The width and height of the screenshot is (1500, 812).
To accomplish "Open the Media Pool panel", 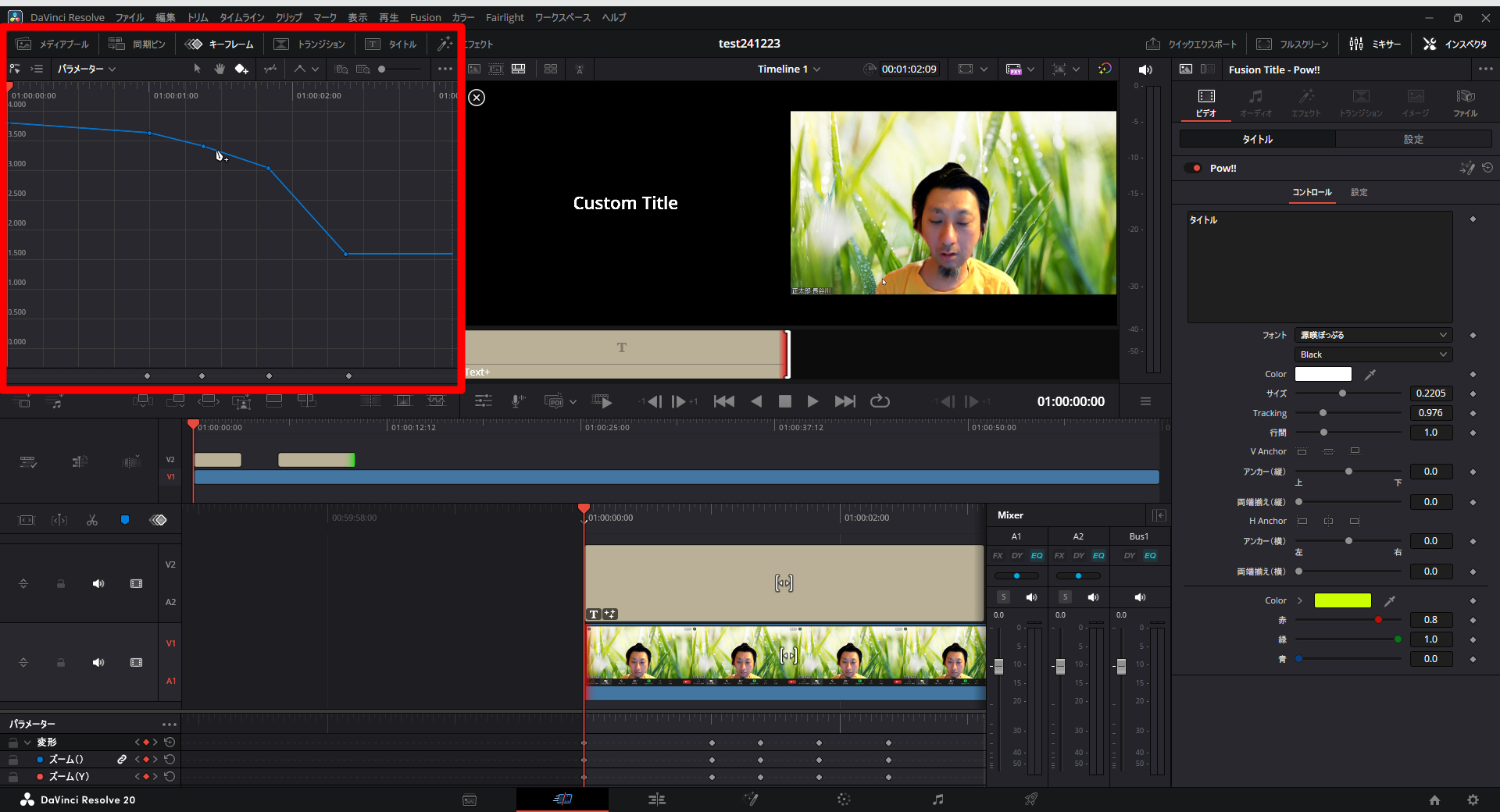I will coord(53,45).
